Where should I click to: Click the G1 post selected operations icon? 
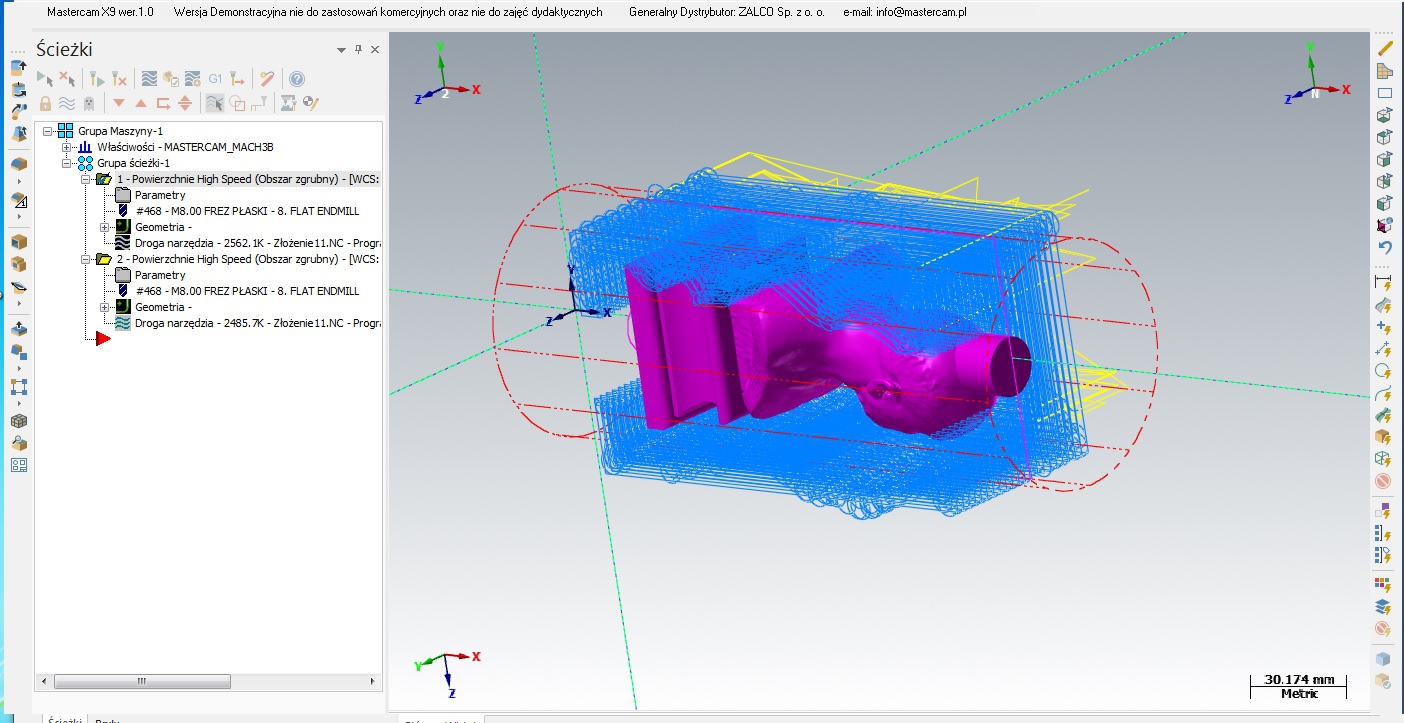(215, 78)
